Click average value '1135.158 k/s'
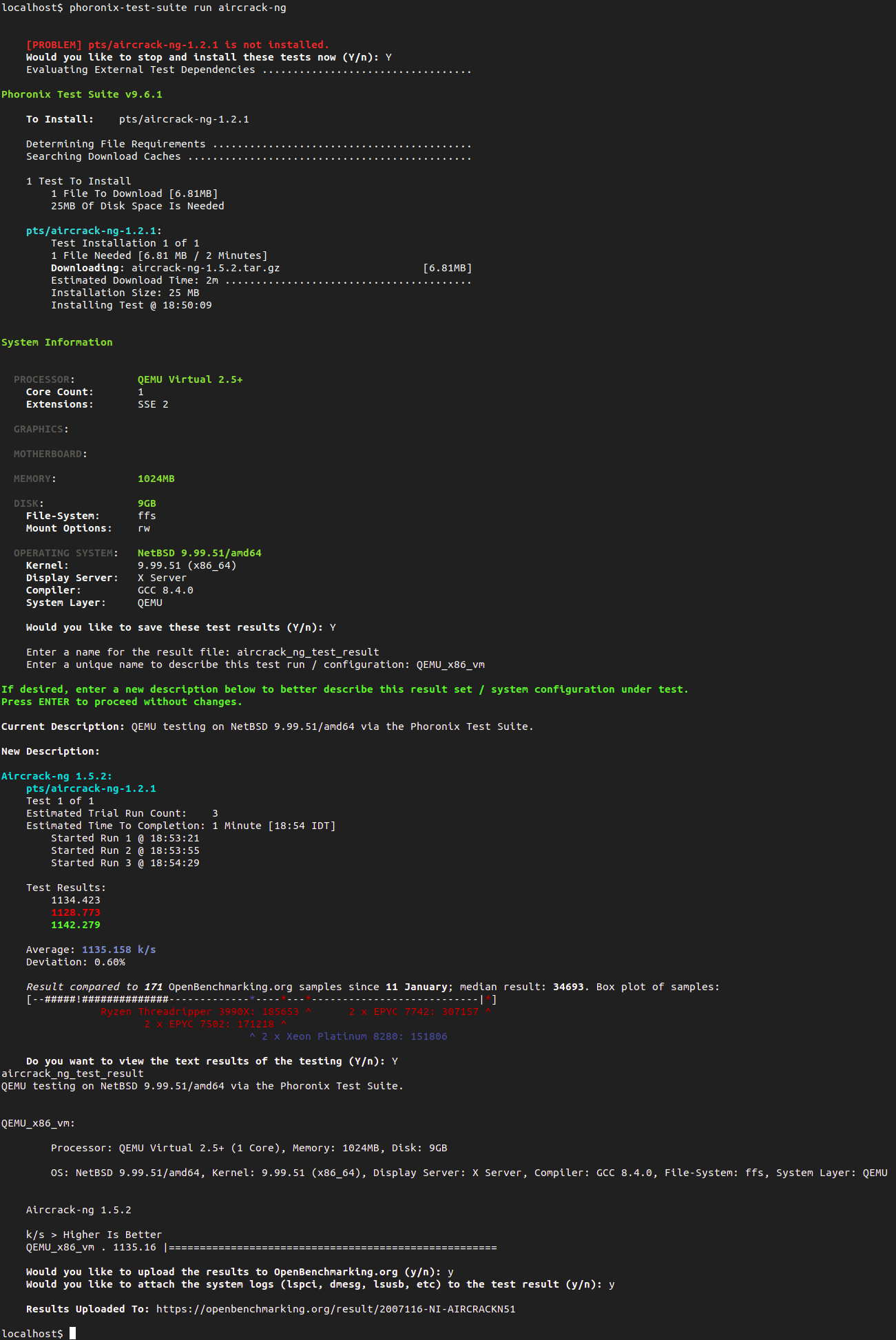This screenshot has height=1340, width=896. tap(119, 950)
